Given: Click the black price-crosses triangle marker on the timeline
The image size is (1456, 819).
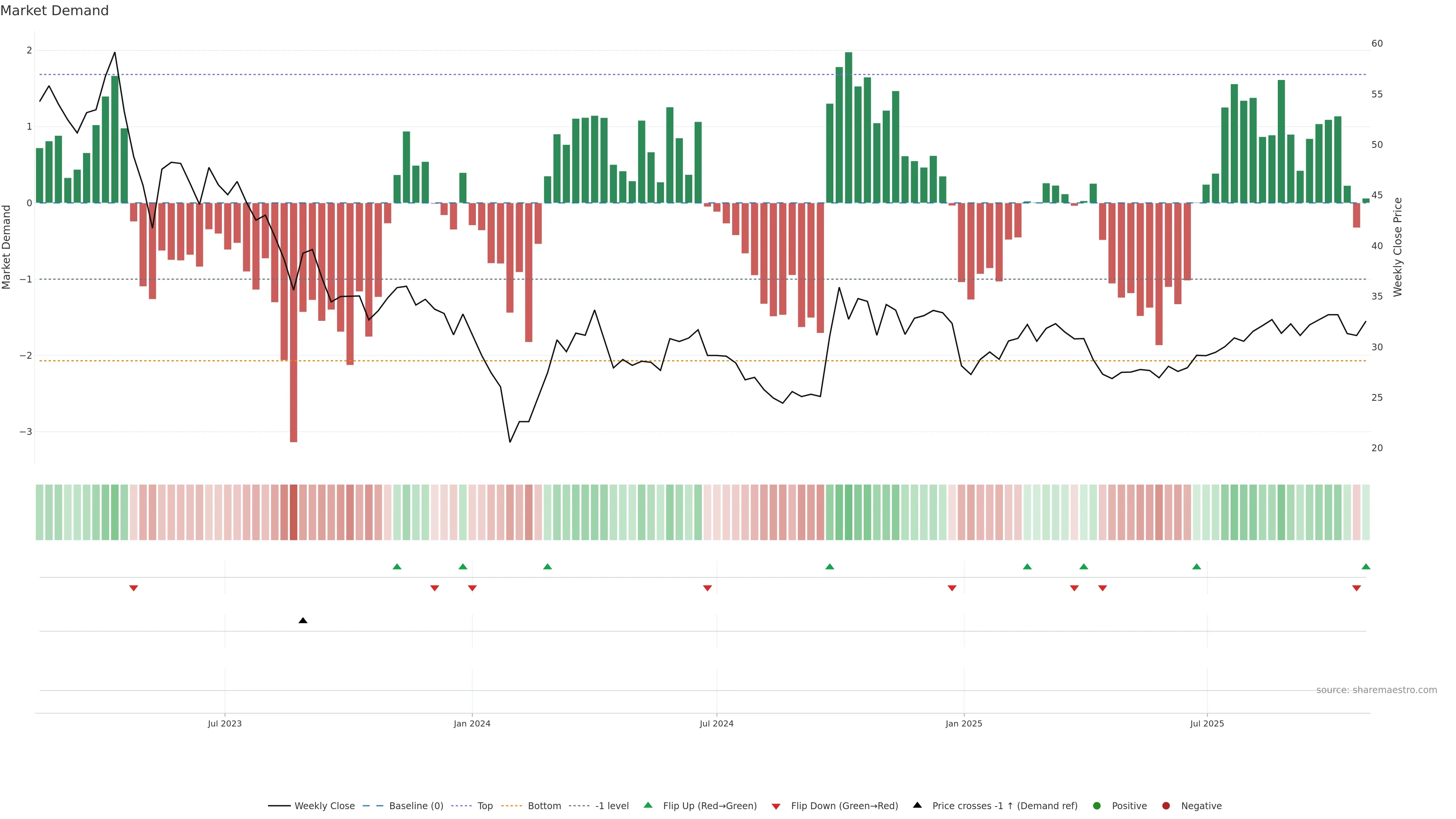Looking at the screenshot, I should click(303, 621).
